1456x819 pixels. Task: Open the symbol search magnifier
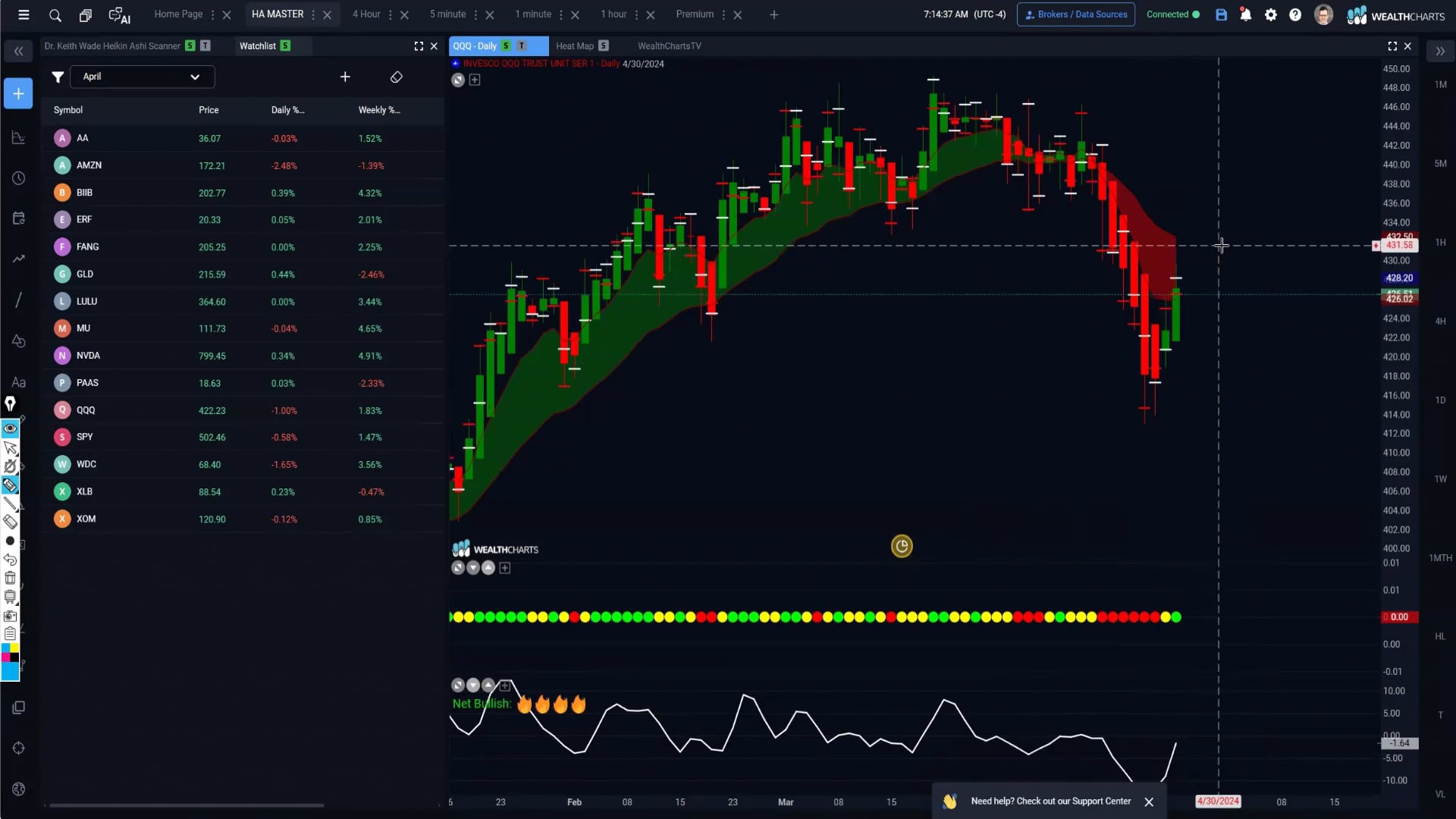55,14
